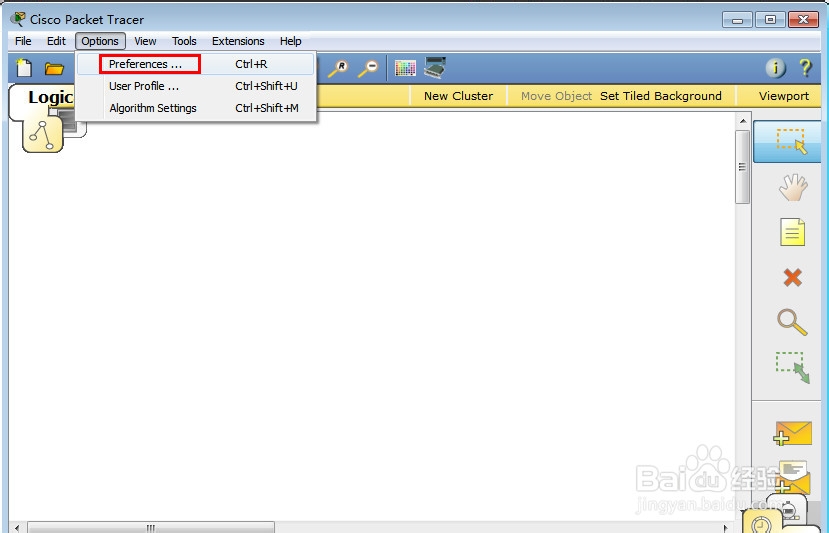The width and height of the screenshot is (829, 533).
Task: Open the Extensions menu
Action: 238,41
